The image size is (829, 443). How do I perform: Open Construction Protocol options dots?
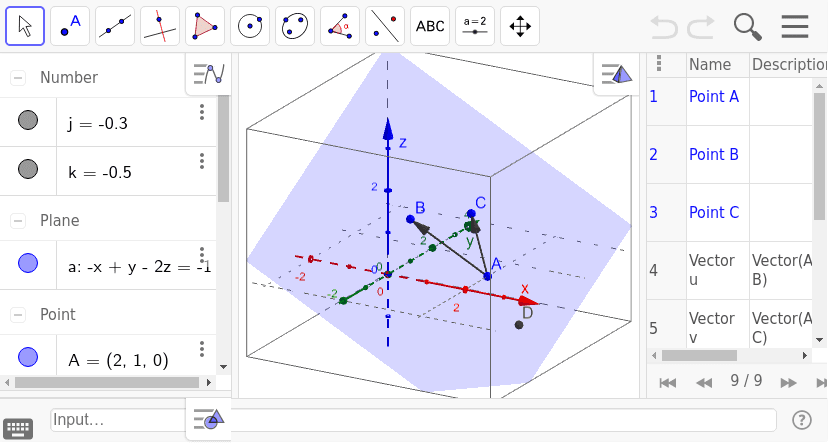pos(659,63)
